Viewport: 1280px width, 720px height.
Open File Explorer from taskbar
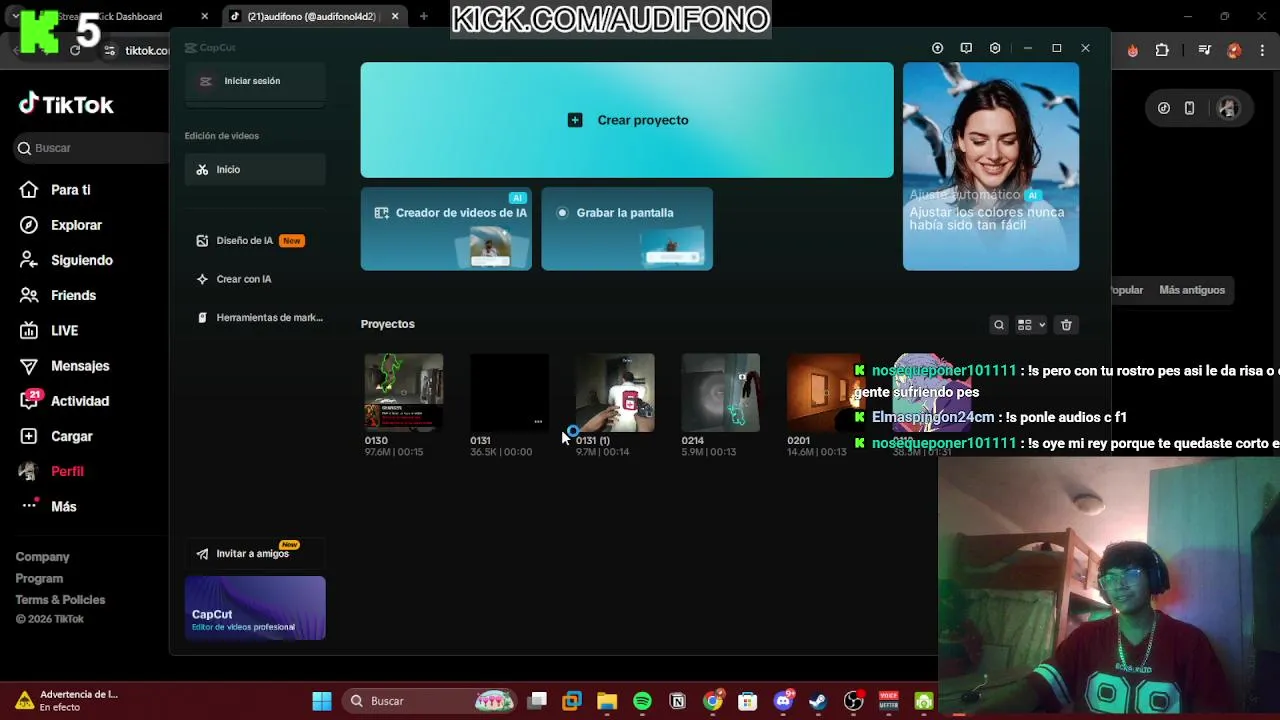click(x=607, y=701)
